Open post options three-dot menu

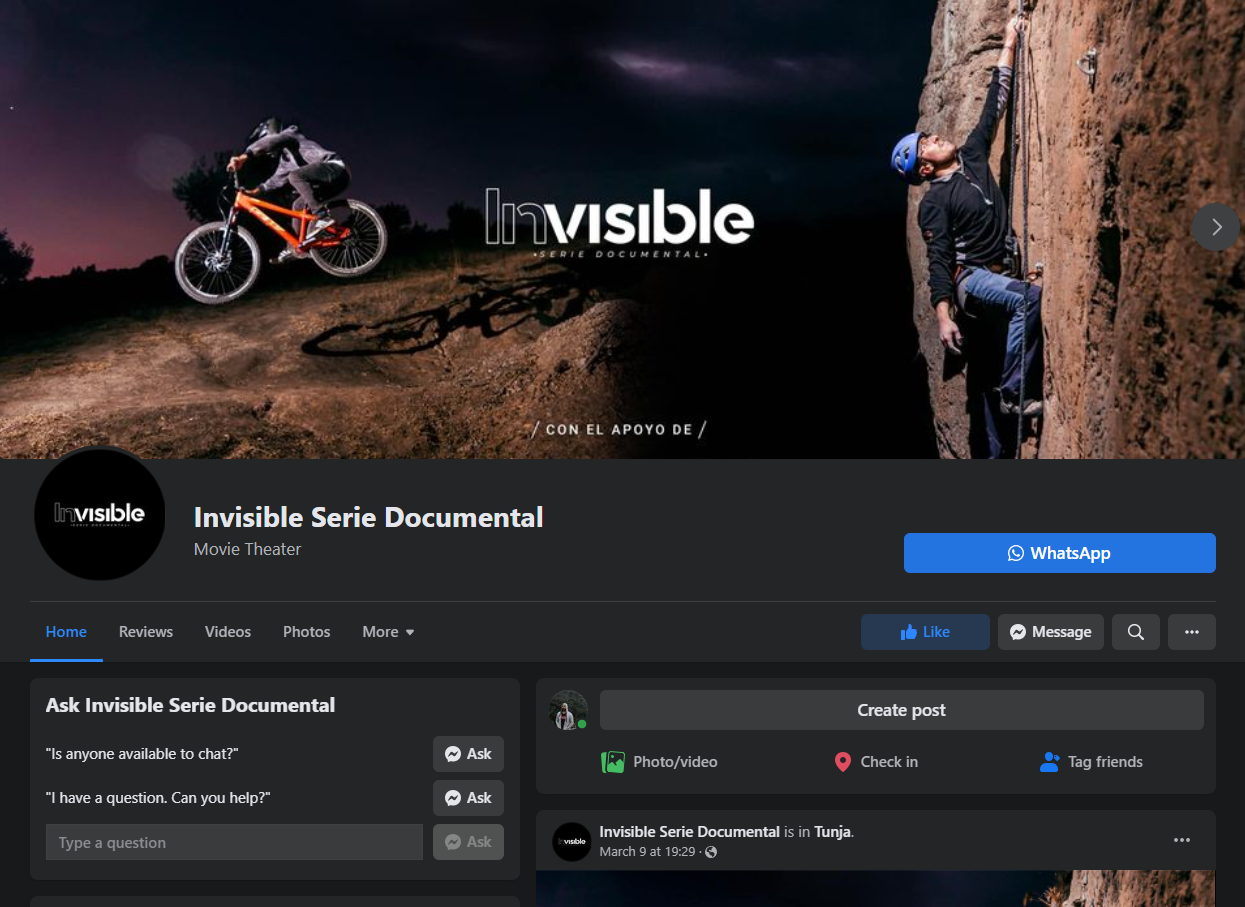point(1182,840)
